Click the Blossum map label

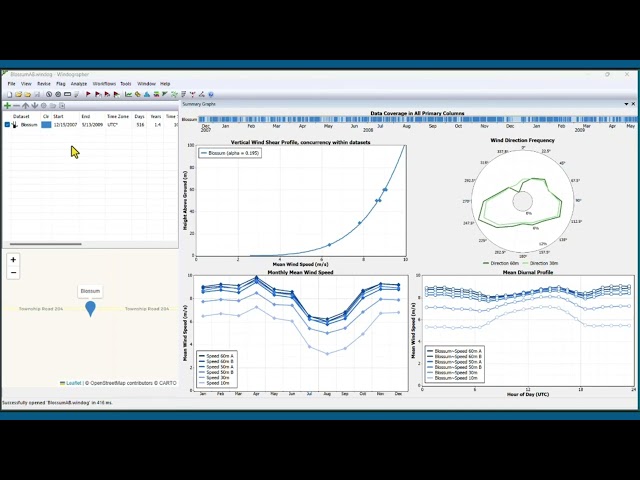pyautogui.click(x=90, y=291)
